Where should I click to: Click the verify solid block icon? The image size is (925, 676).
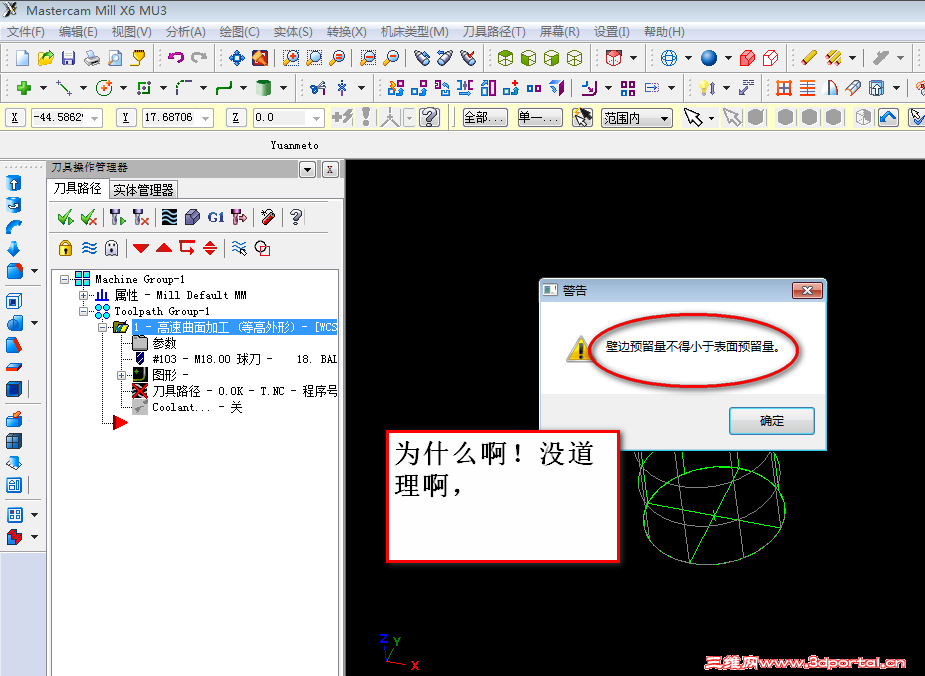(192, 218)
